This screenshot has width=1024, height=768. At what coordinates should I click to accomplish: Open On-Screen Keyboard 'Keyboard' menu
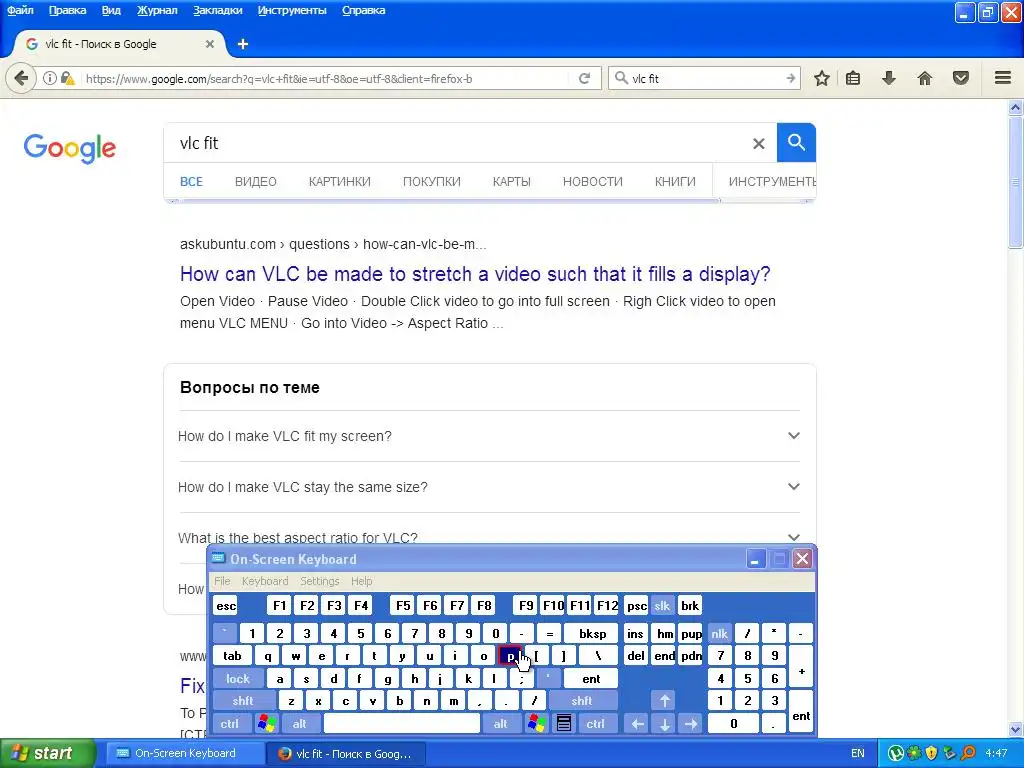264,581
